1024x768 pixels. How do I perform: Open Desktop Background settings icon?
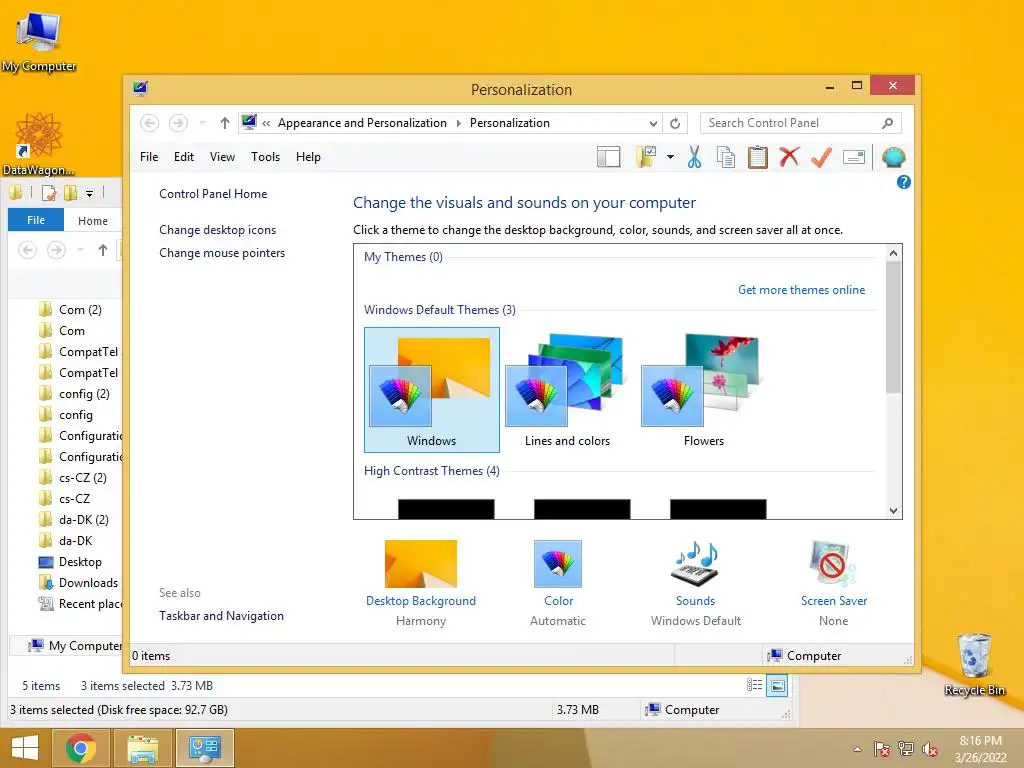click(421, 564)
